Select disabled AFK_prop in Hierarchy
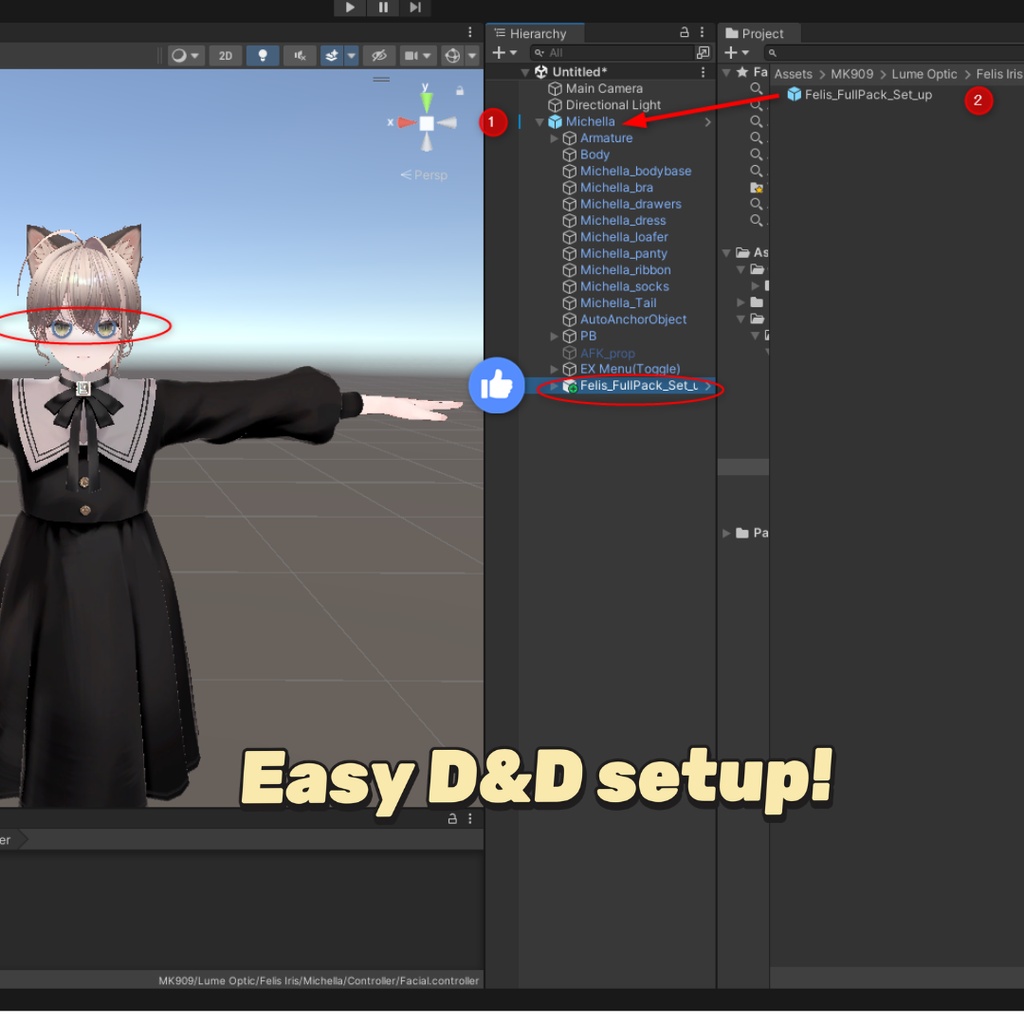 click(607, 353)
